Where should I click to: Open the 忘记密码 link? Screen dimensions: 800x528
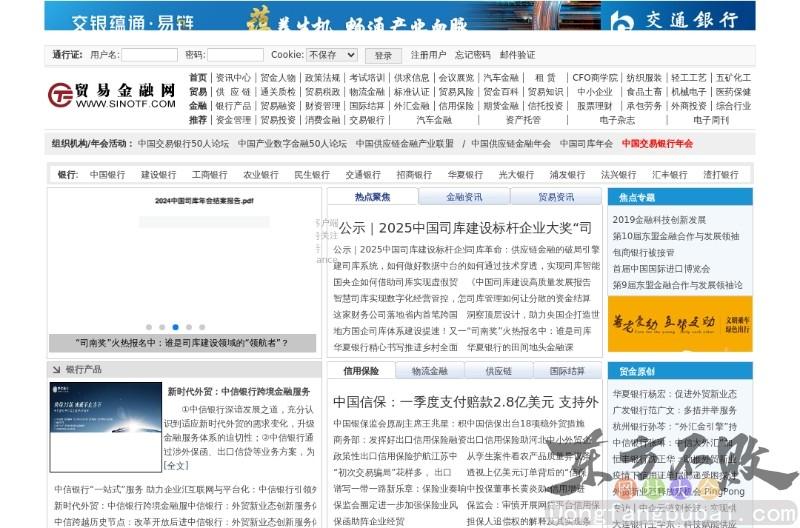pyautogui.click(x=472, y=55)
